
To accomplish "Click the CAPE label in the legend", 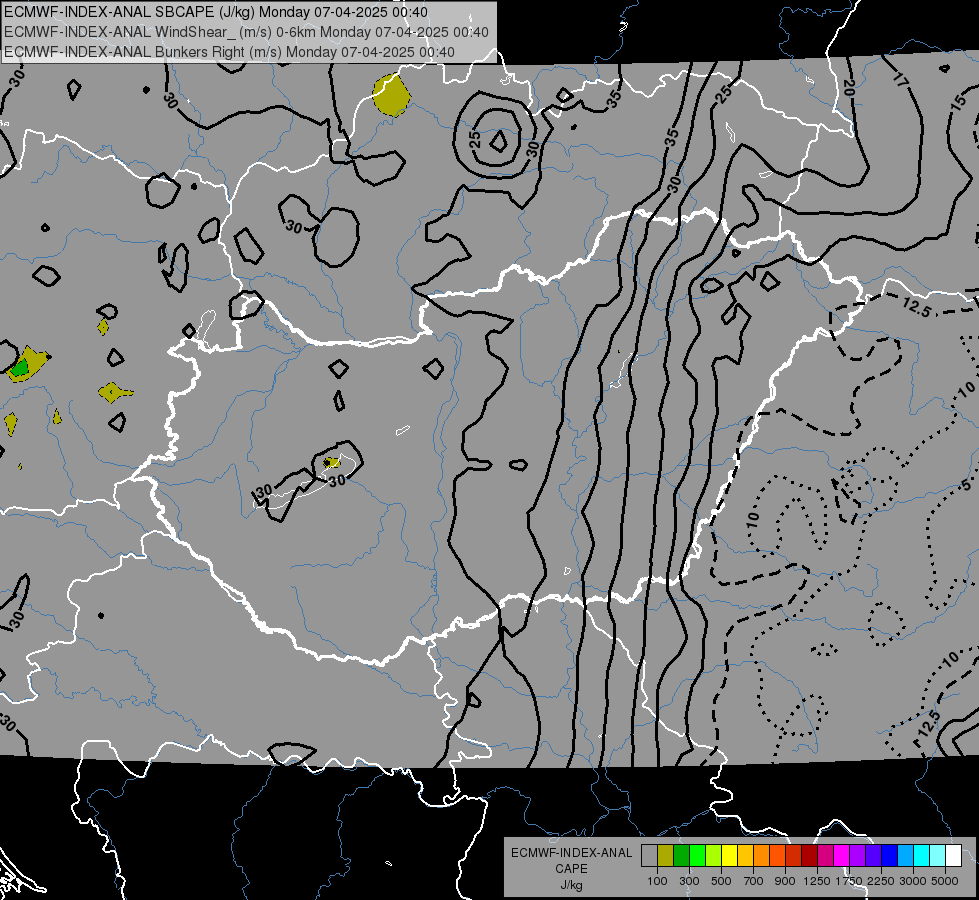I will [571, 869].
